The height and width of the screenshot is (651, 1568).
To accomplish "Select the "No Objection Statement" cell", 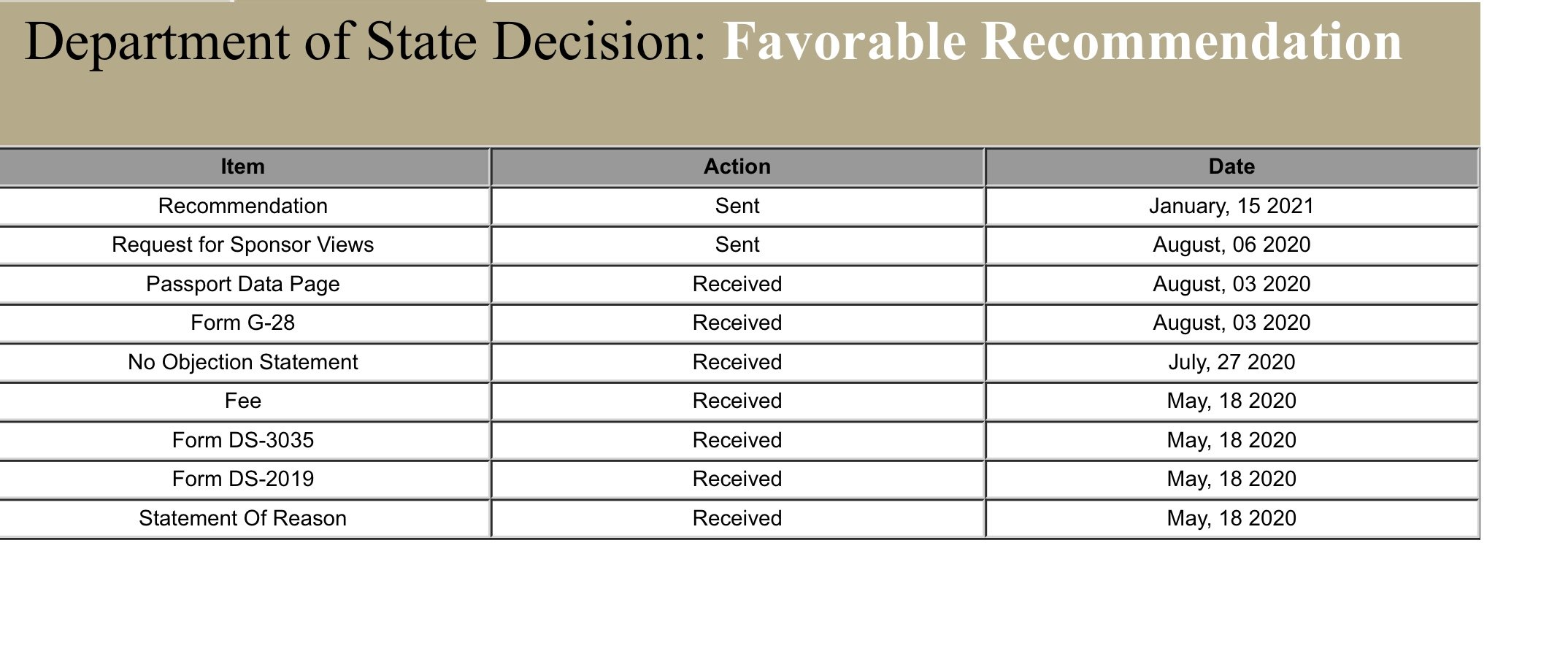I will pyautogui.click(x=242, y=363).
